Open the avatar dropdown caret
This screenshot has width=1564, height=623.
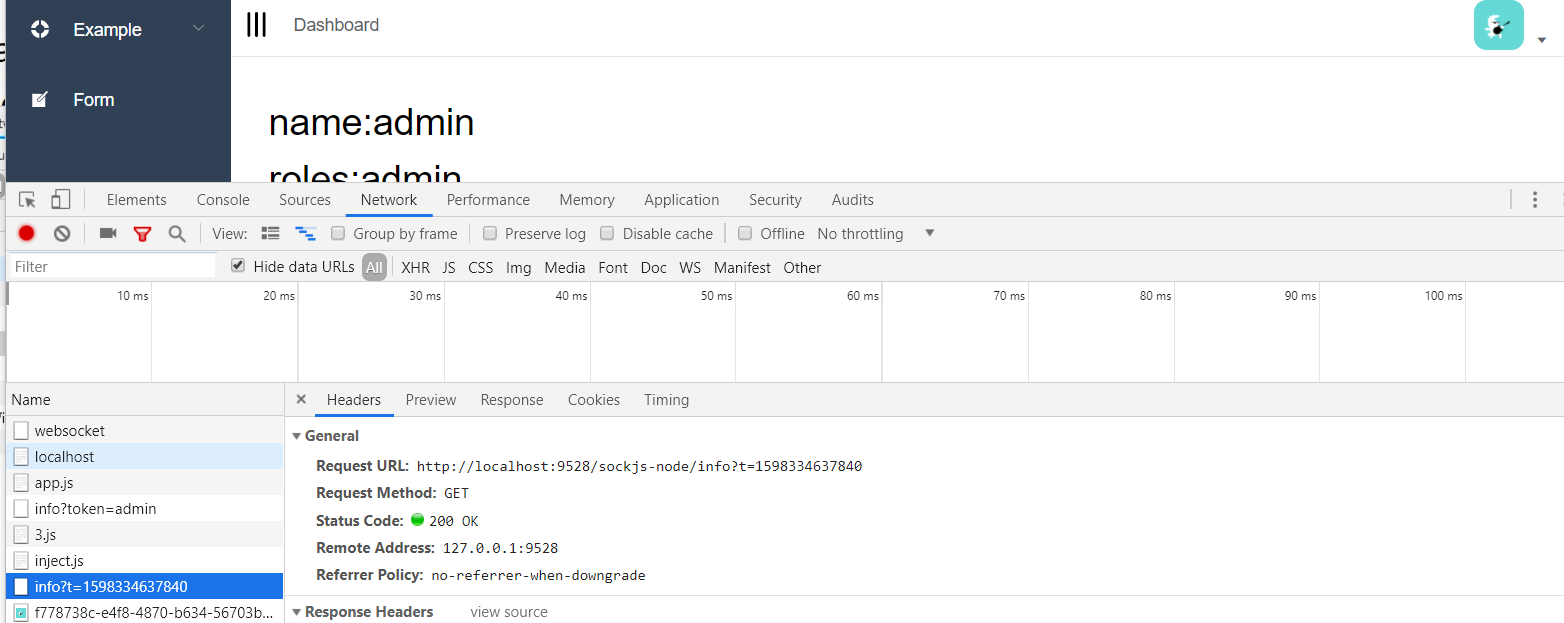1541,41
